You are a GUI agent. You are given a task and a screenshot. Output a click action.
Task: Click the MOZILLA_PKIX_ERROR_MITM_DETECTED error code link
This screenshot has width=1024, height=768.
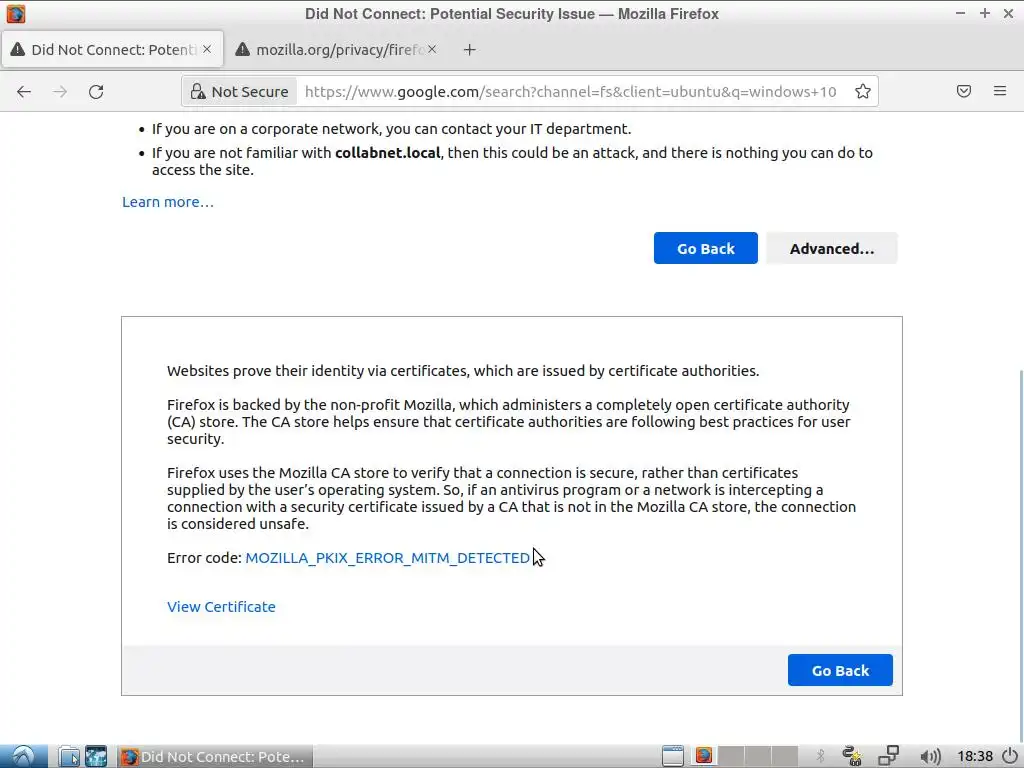tap(387, 558)
